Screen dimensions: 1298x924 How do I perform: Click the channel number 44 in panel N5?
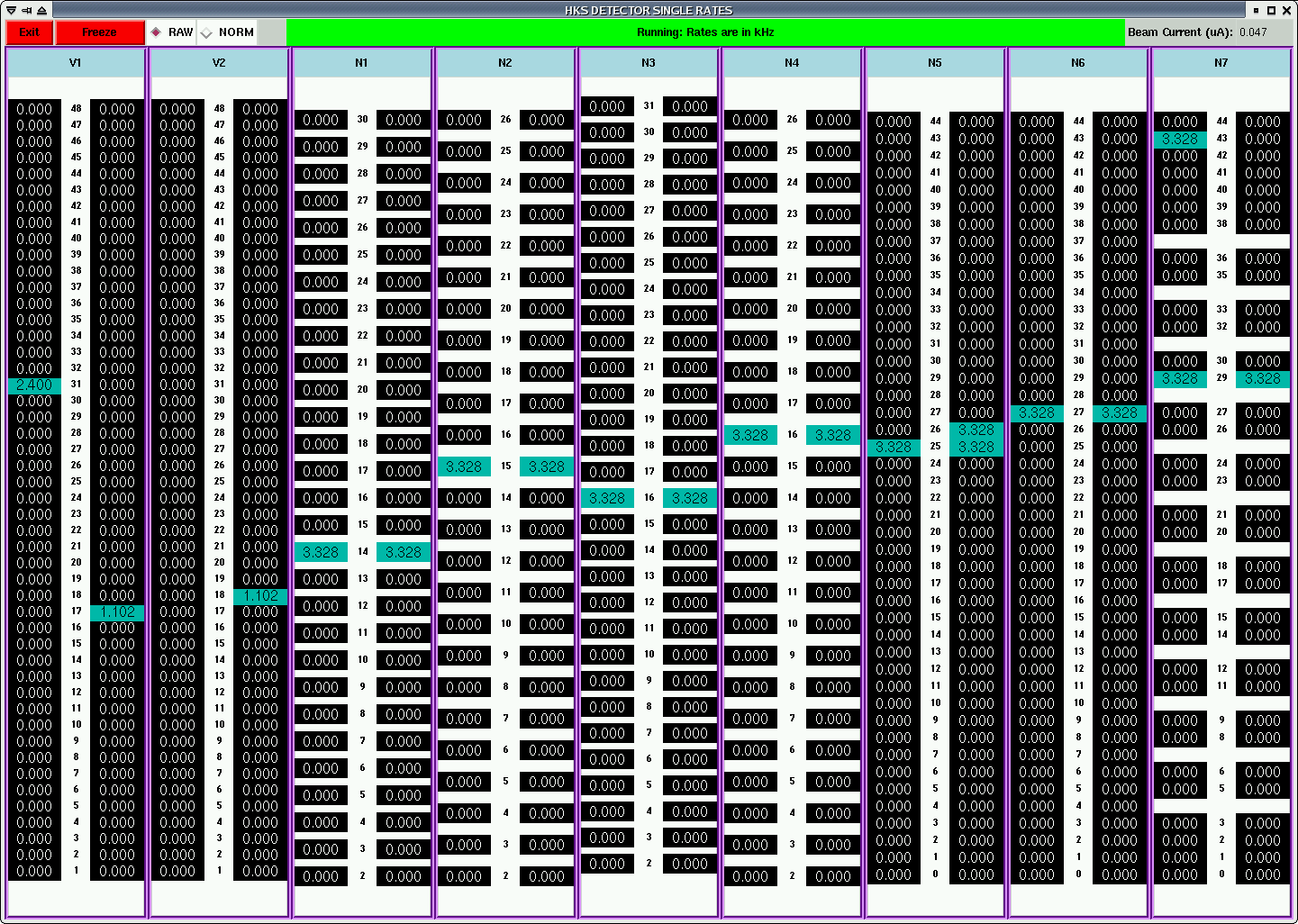[x=936, y=121]
